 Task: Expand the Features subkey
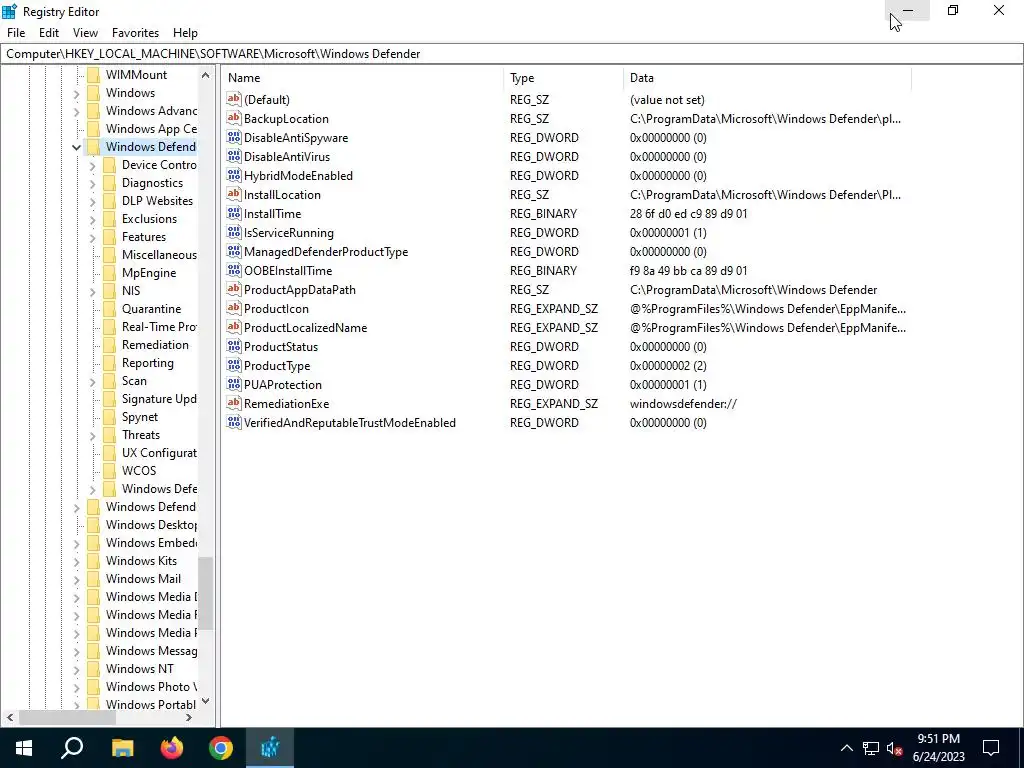point(93,237)
